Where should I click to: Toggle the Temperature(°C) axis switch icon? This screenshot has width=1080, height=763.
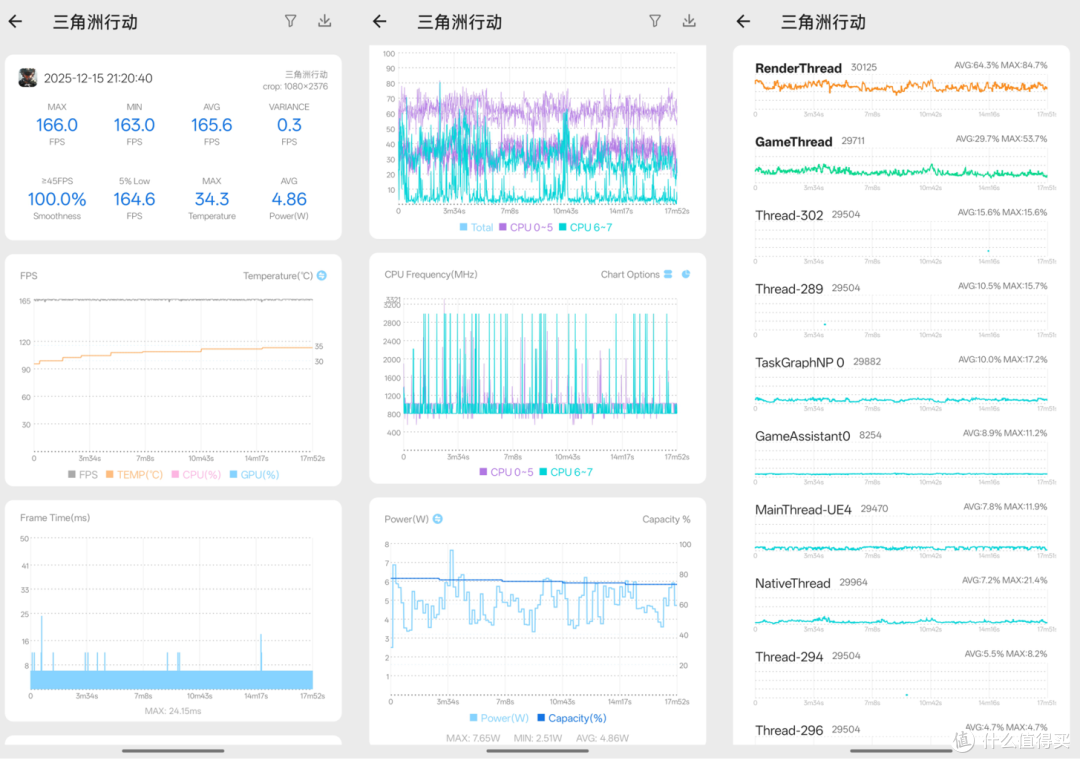pyautogui.click(x=322, y=275)
